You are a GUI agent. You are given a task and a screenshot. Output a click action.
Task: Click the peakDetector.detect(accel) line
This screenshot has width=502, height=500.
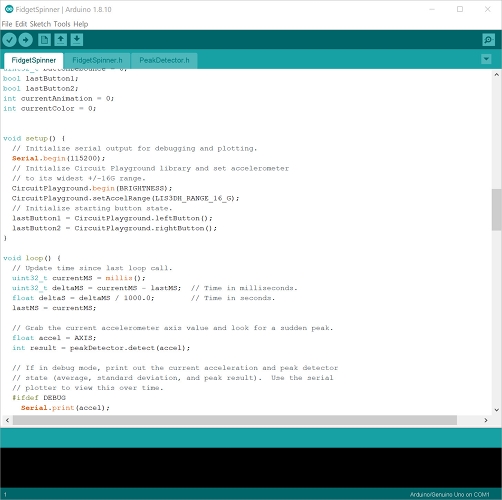click(101, 348)
